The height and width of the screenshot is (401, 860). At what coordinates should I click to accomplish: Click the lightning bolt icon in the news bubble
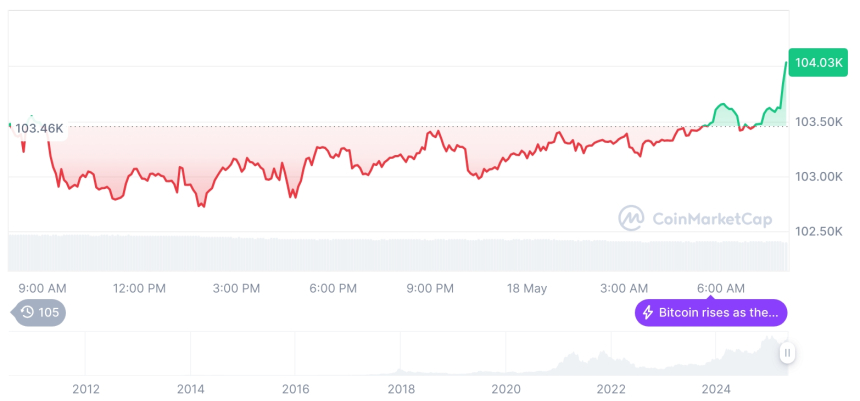pyautogui.click(x=648, y=313)
